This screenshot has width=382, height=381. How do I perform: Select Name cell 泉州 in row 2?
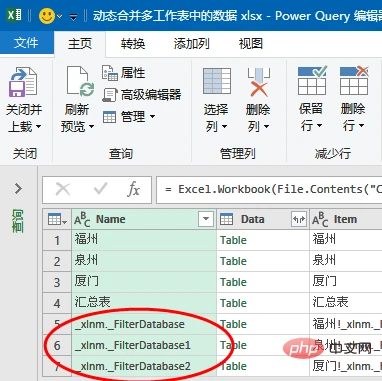[x=144, y=261]
